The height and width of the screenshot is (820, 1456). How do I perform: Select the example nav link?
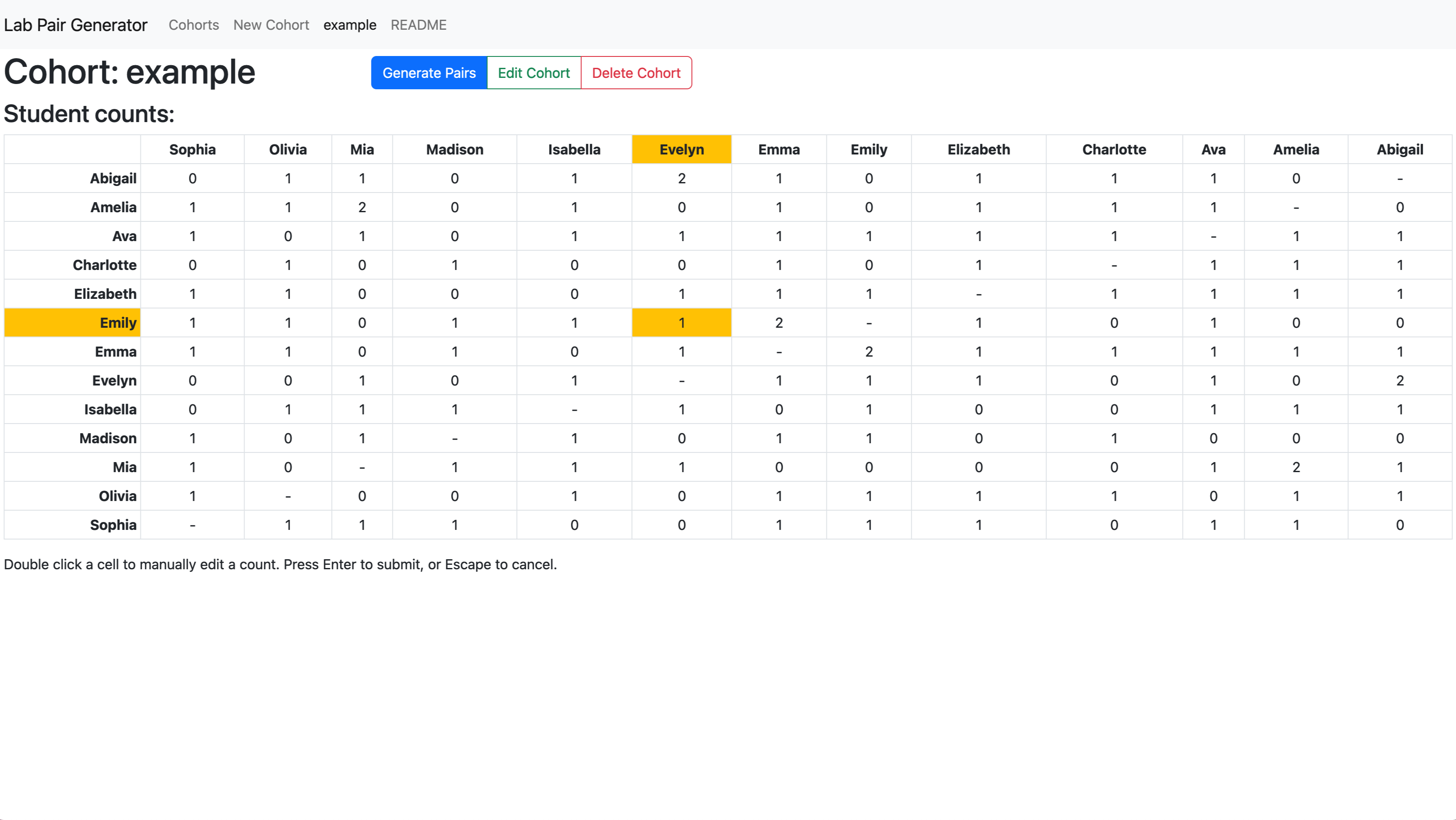349,25
